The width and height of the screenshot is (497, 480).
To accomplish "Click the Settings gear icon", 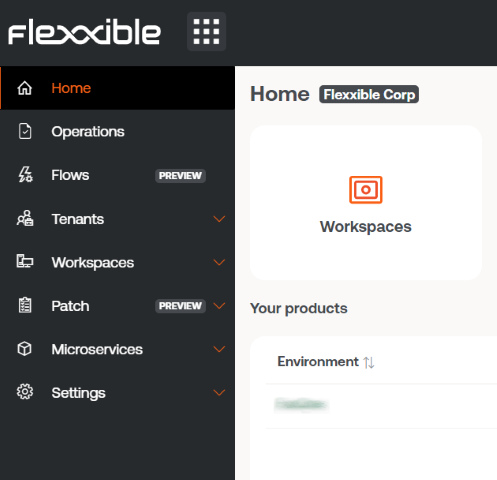I will point(25,392).
